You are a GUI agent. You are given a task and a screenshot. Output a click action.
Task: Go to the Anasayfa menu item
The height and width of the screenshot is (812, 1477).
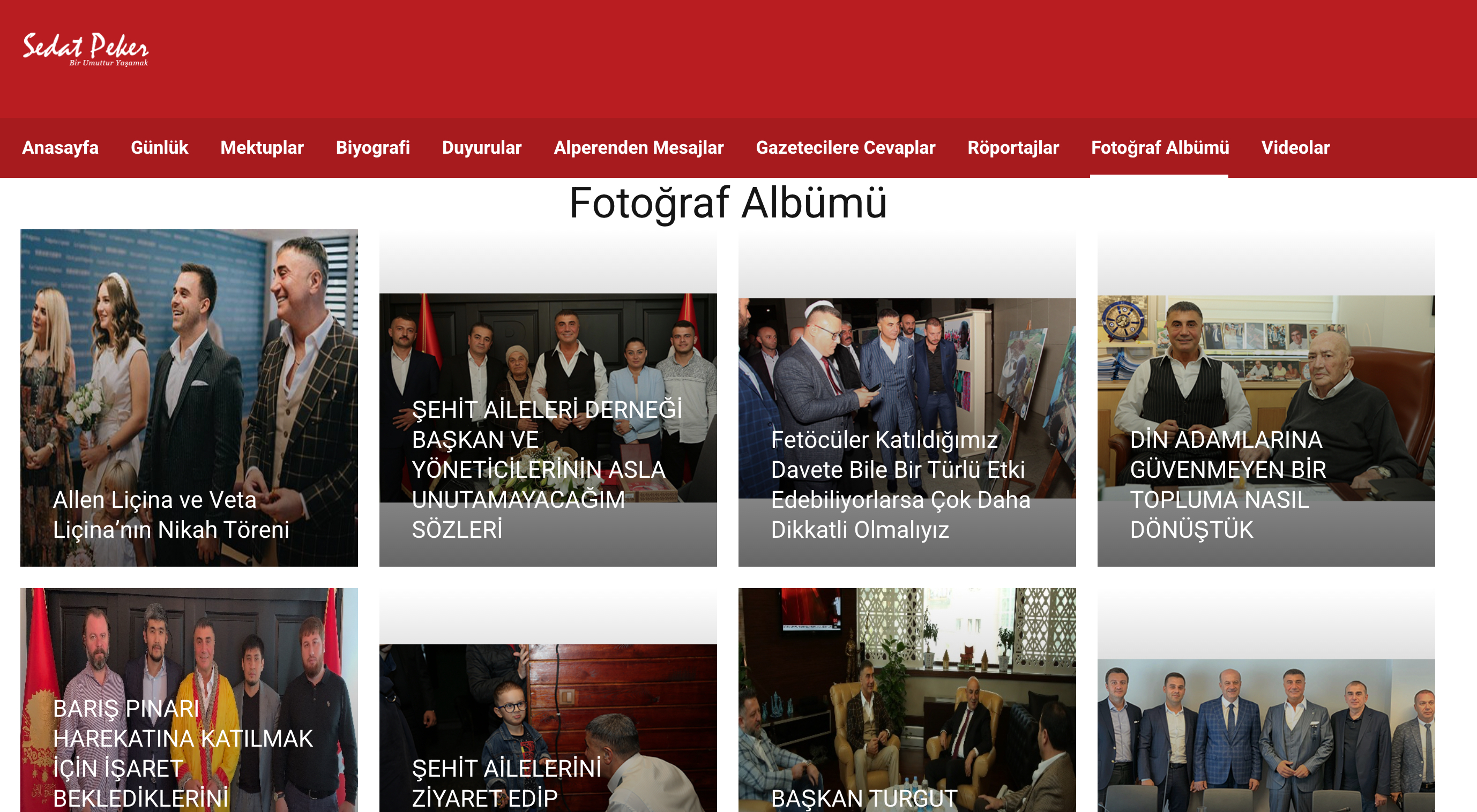tap(60, 148)
